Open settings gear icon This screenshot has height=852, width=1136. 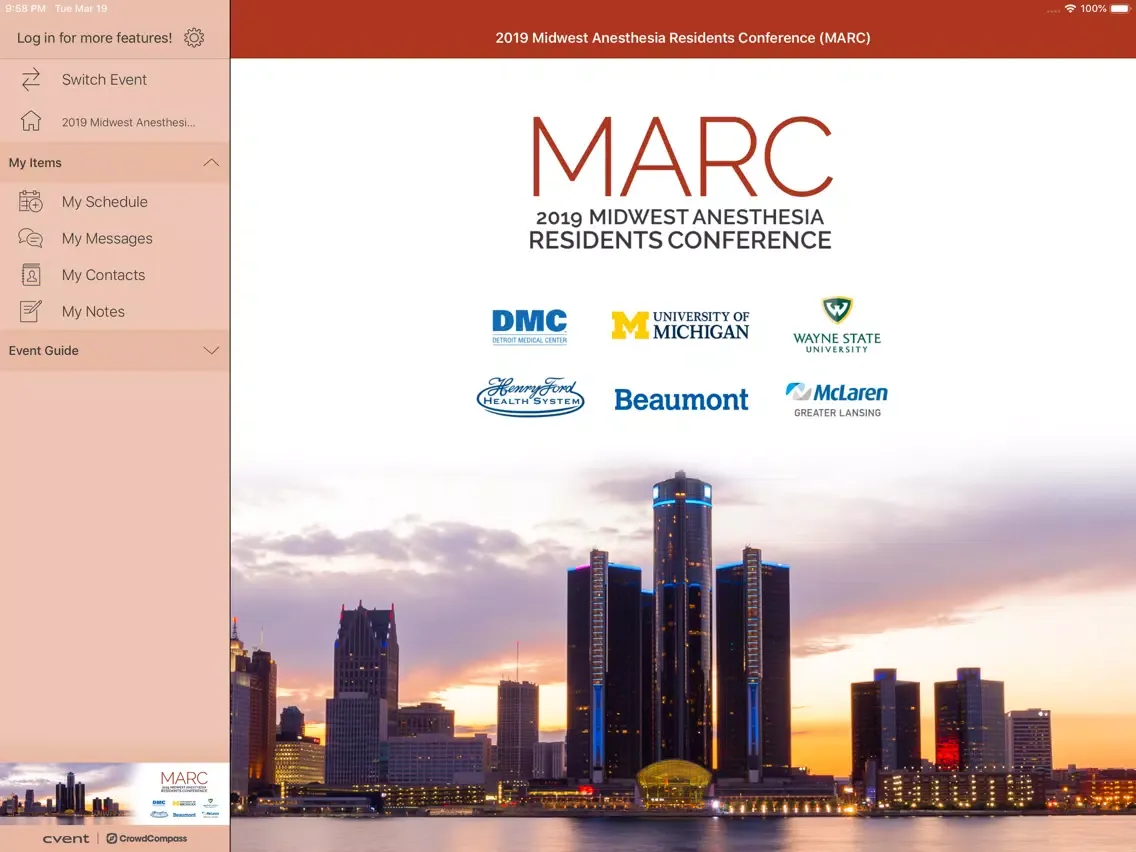pos(193,38)
